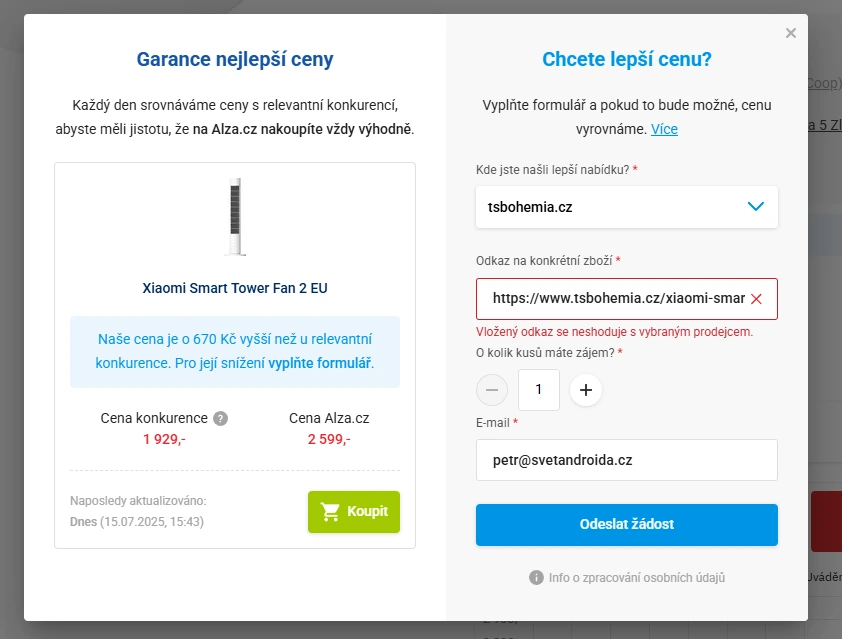
Task: Open Xiaomi Smart Tower Fan 2 EU title
Action: tap(235, 288)
